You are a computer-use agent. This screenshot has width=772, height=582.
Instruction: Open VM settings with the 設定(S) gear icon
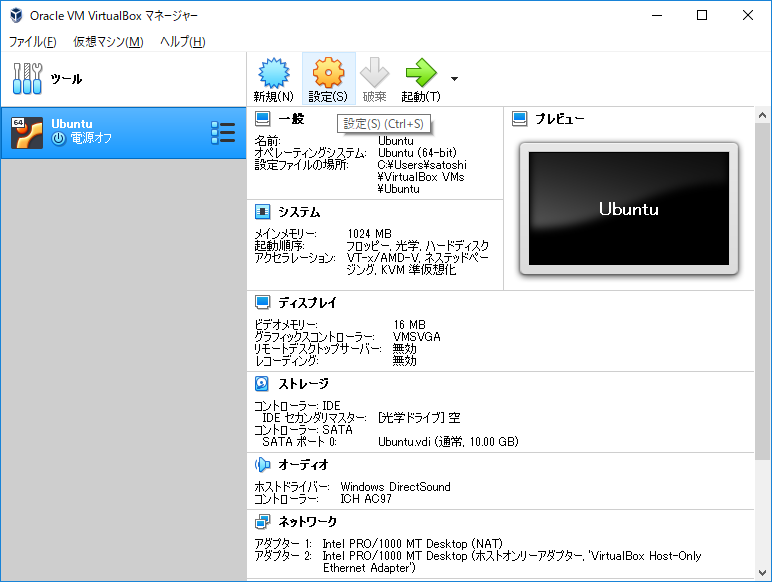[x=328, y=73]
